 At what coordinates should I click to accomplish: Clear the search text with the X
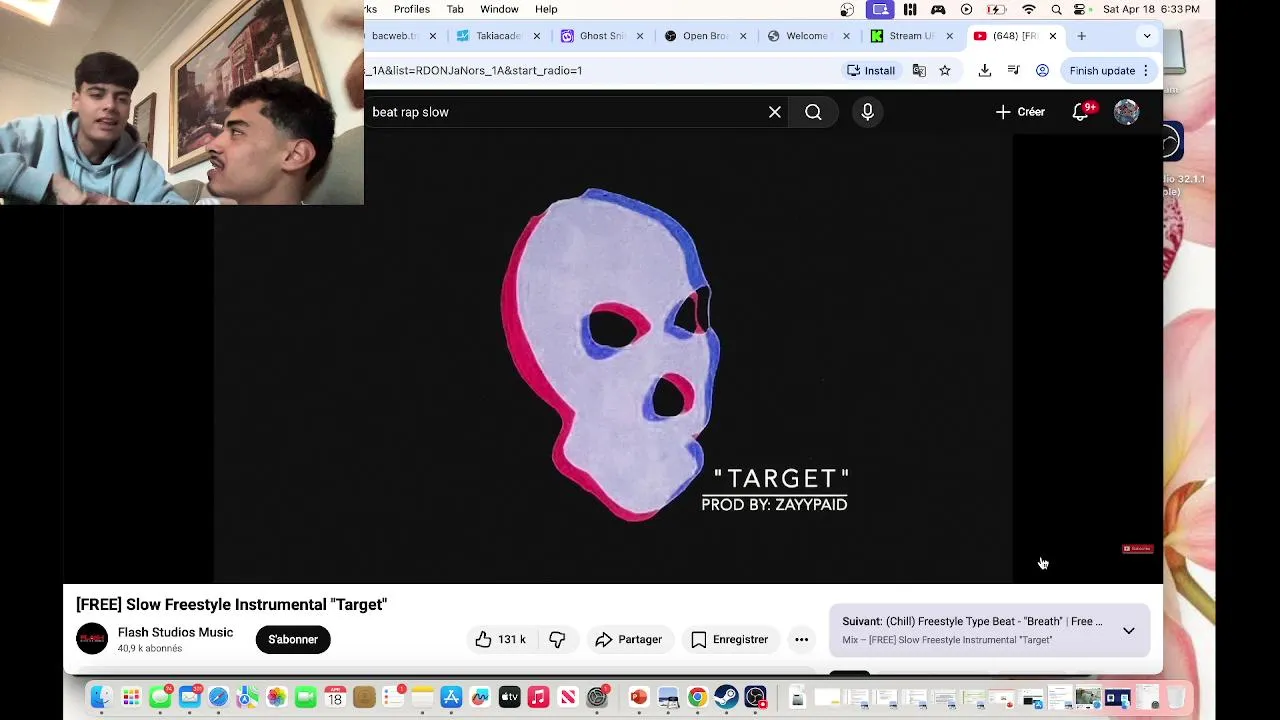tap(775, 112)
